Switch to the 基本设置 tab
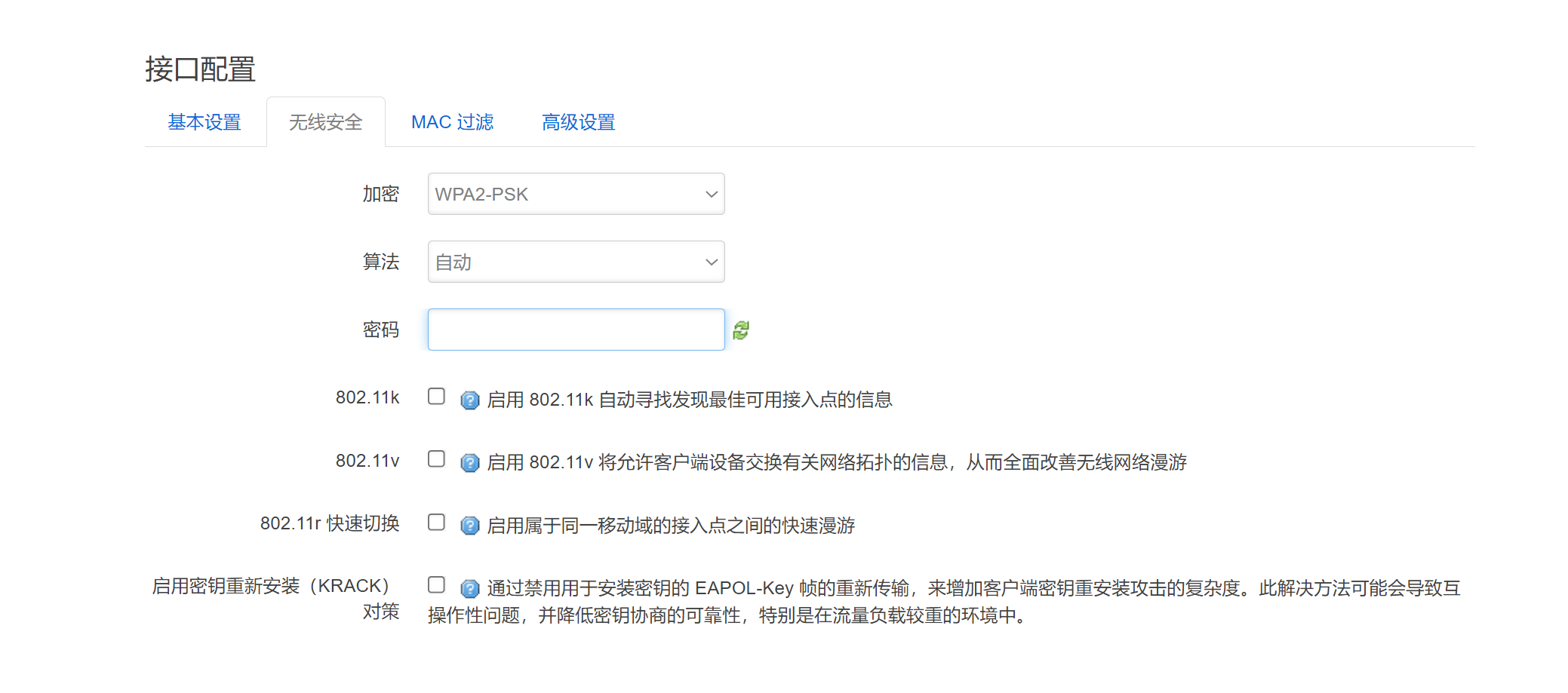Screen dimensions: 1568x693 (204, 122)
